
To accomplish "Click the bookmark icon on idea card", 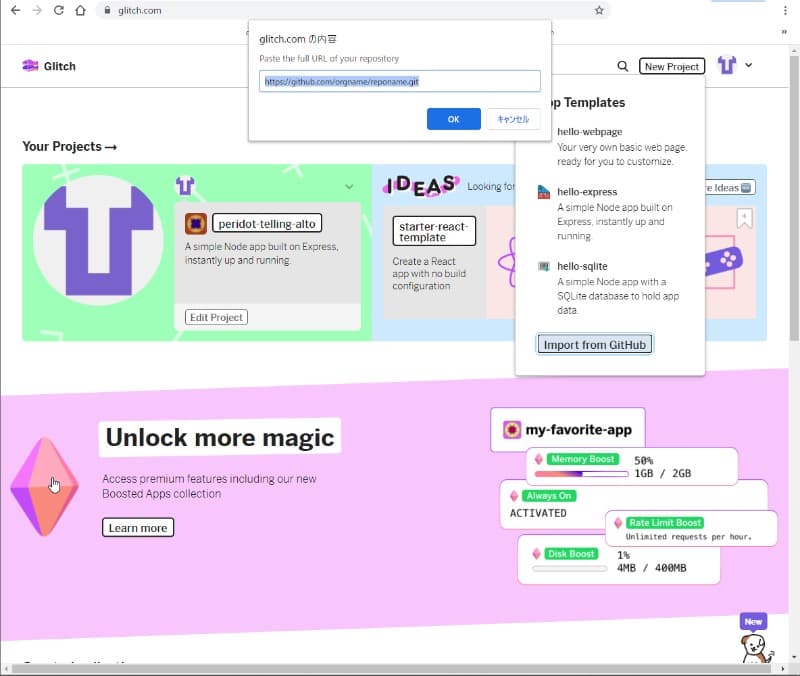I will (744, 218).
